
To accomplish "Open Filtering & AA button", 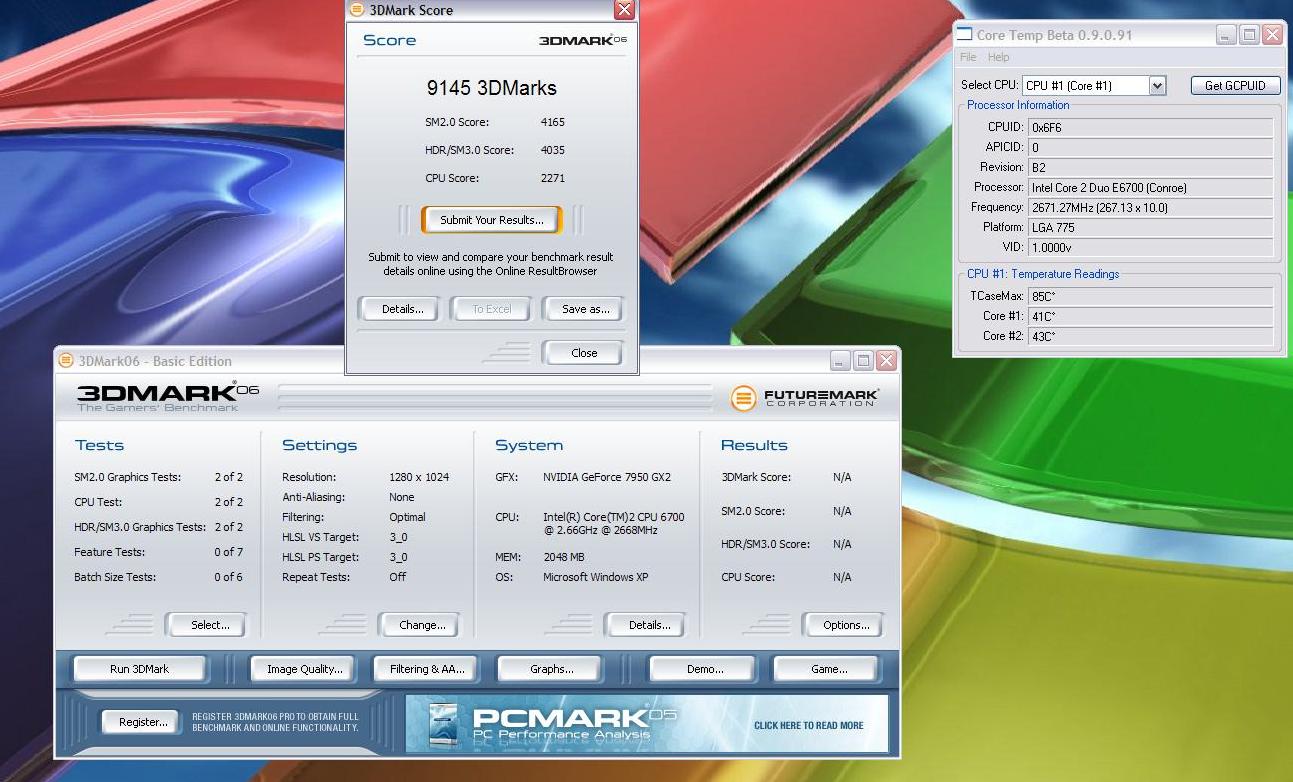I will [427, 669].
